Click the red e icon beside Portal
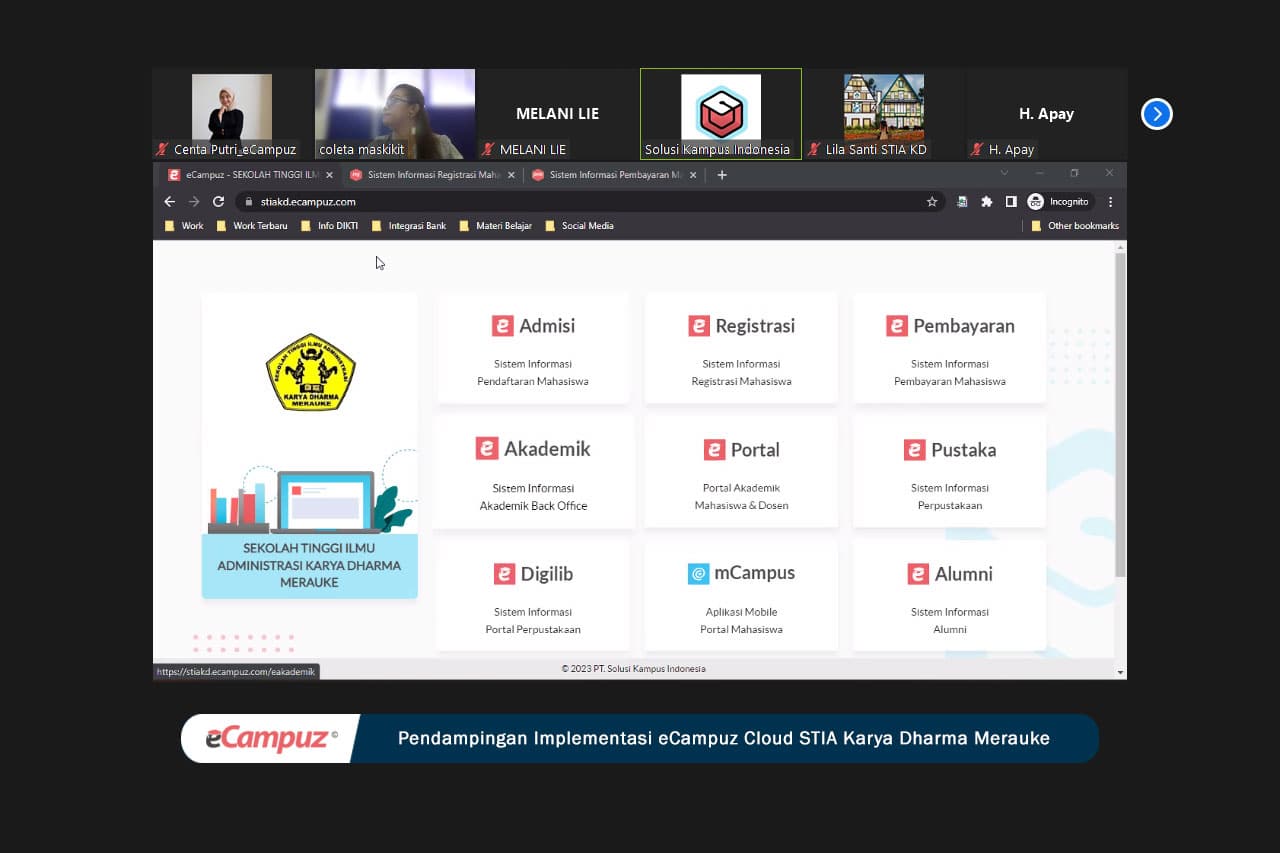Viewport: 1280px width, 853px height. click(714, 450)
